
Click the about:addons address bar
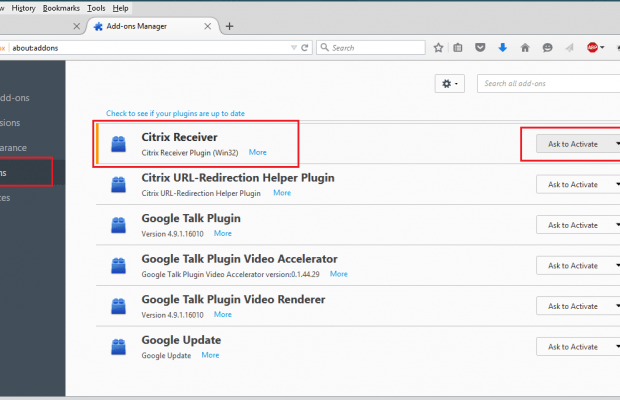click(x=150, y=48)
